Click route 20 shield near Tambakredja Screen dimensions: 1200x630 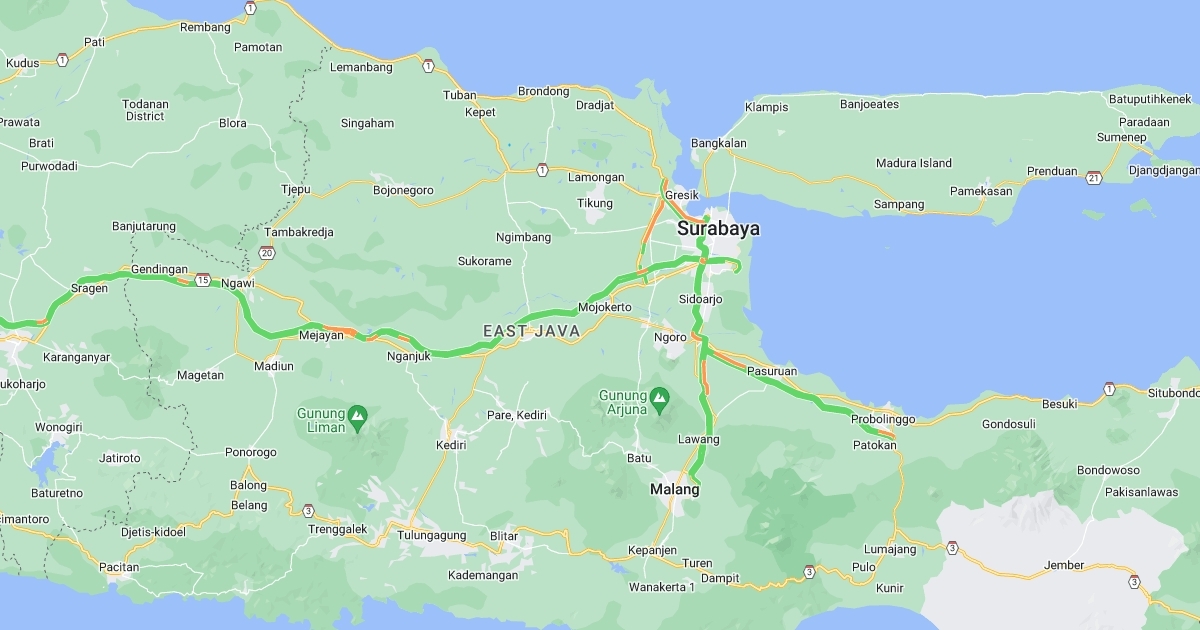266,253
